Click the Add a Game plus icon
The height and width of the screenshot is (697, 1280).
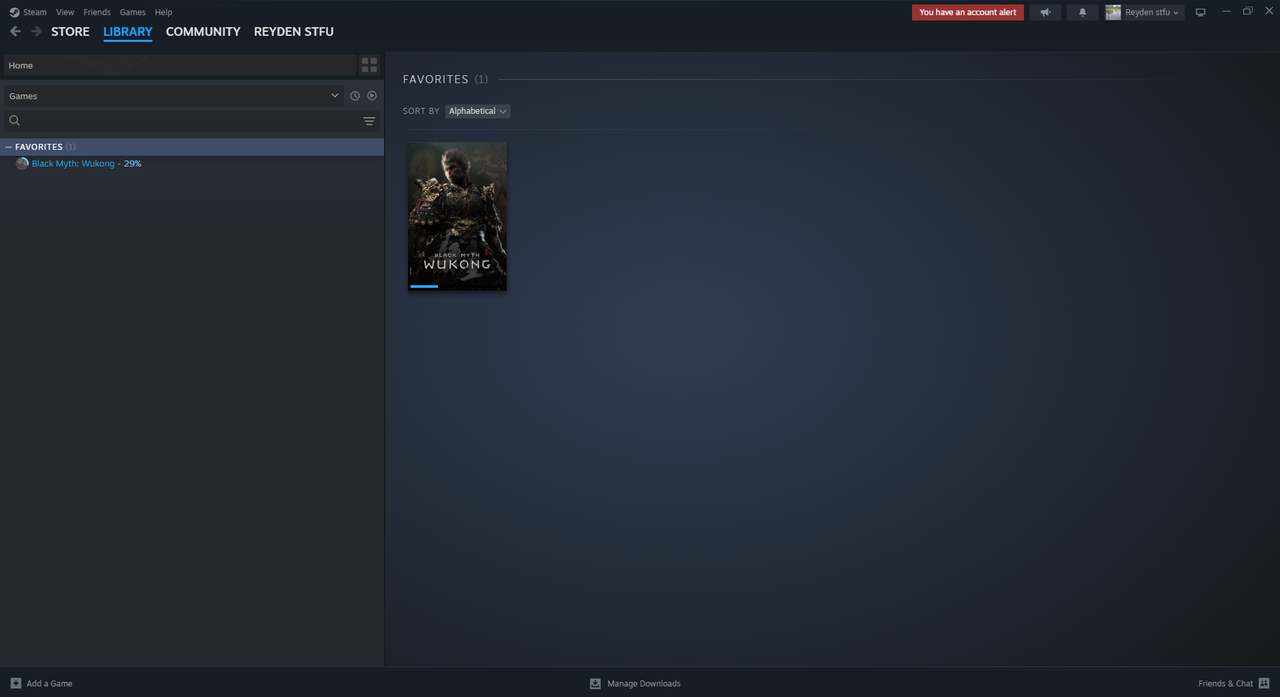click(15, 683)
